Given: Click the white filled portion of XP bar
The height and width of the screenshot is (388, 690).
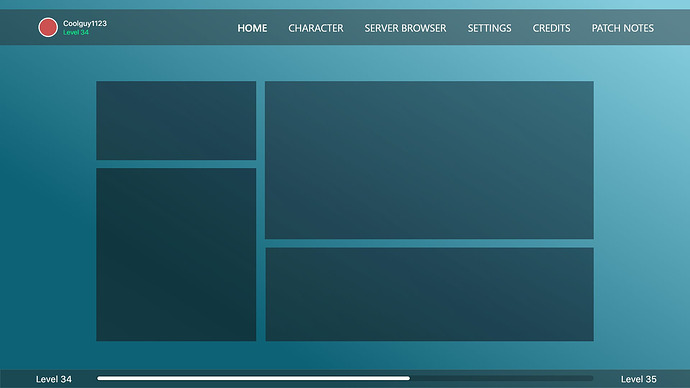Looking at the screenshot, I should pyautogui.click(x=253, y=378).
